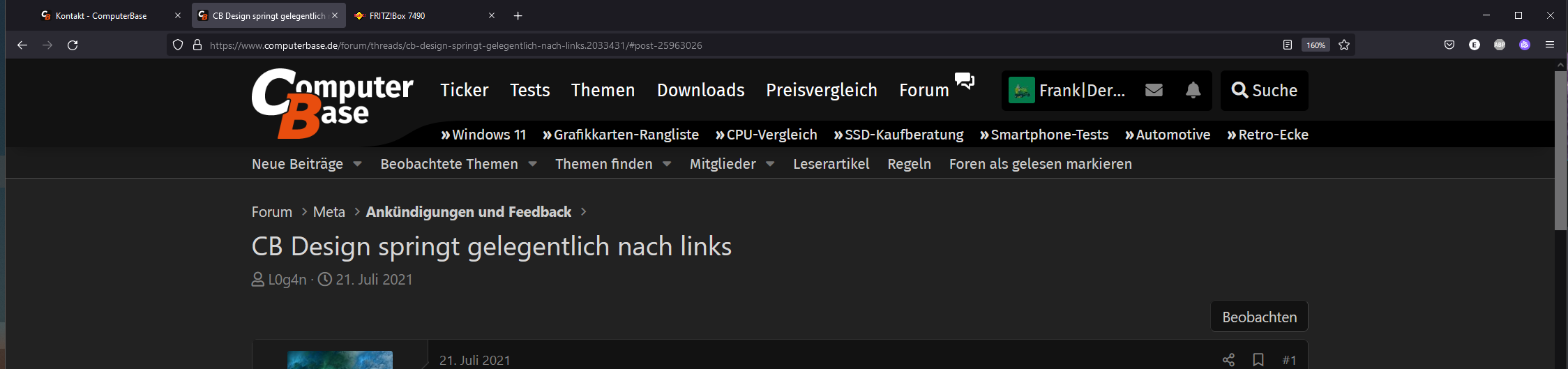Open the Themen section

point(603,91)
